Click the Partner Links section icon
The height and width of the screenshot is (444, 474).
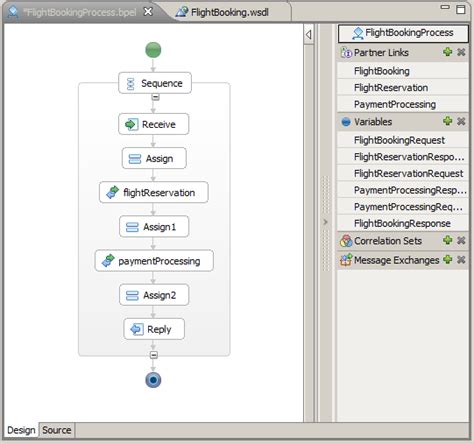(346, 53)
